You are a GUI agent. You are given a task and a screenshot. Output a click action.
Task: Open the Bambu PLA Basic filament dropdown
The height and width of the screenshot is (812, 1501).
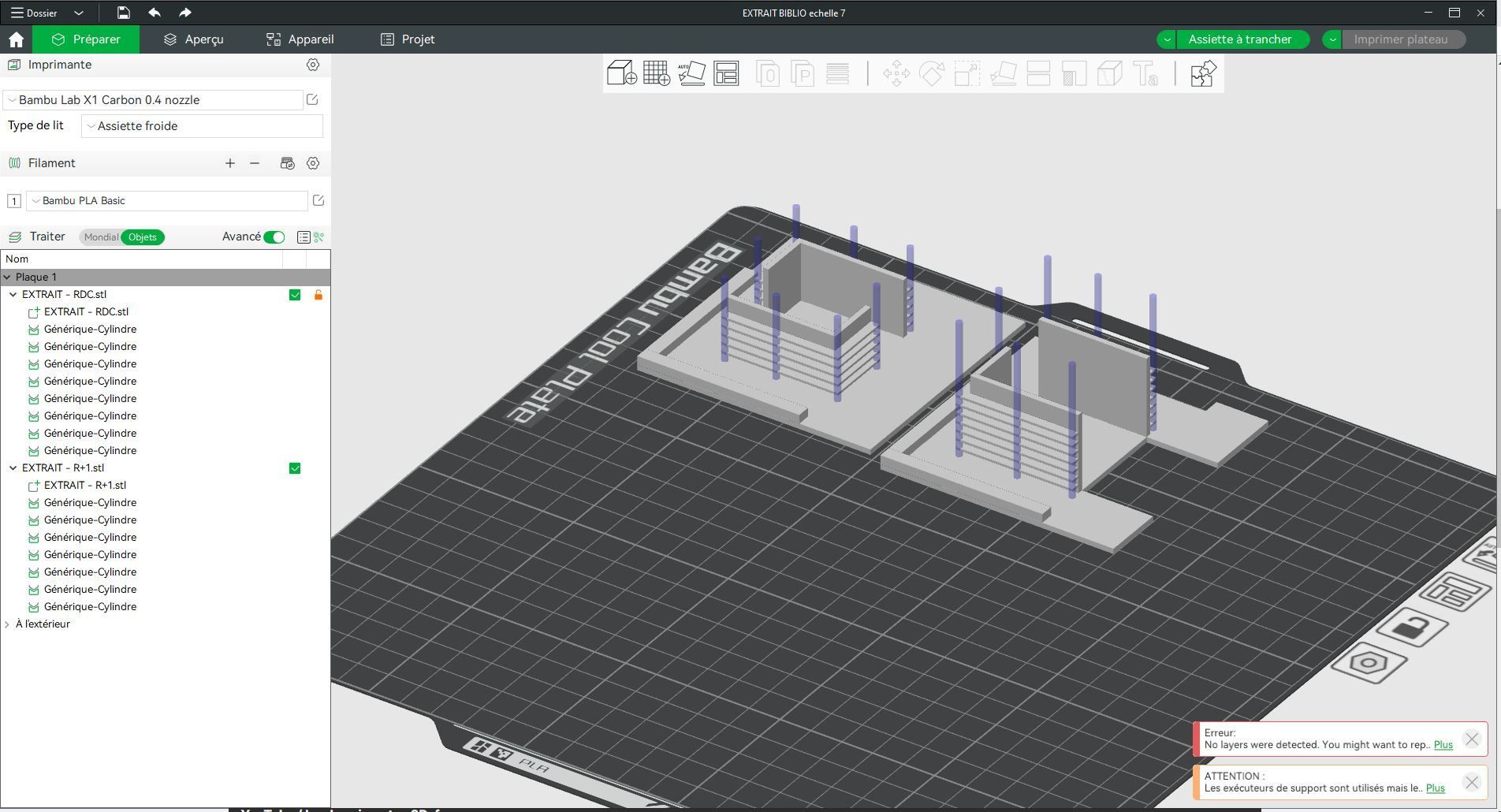point(167,201)
